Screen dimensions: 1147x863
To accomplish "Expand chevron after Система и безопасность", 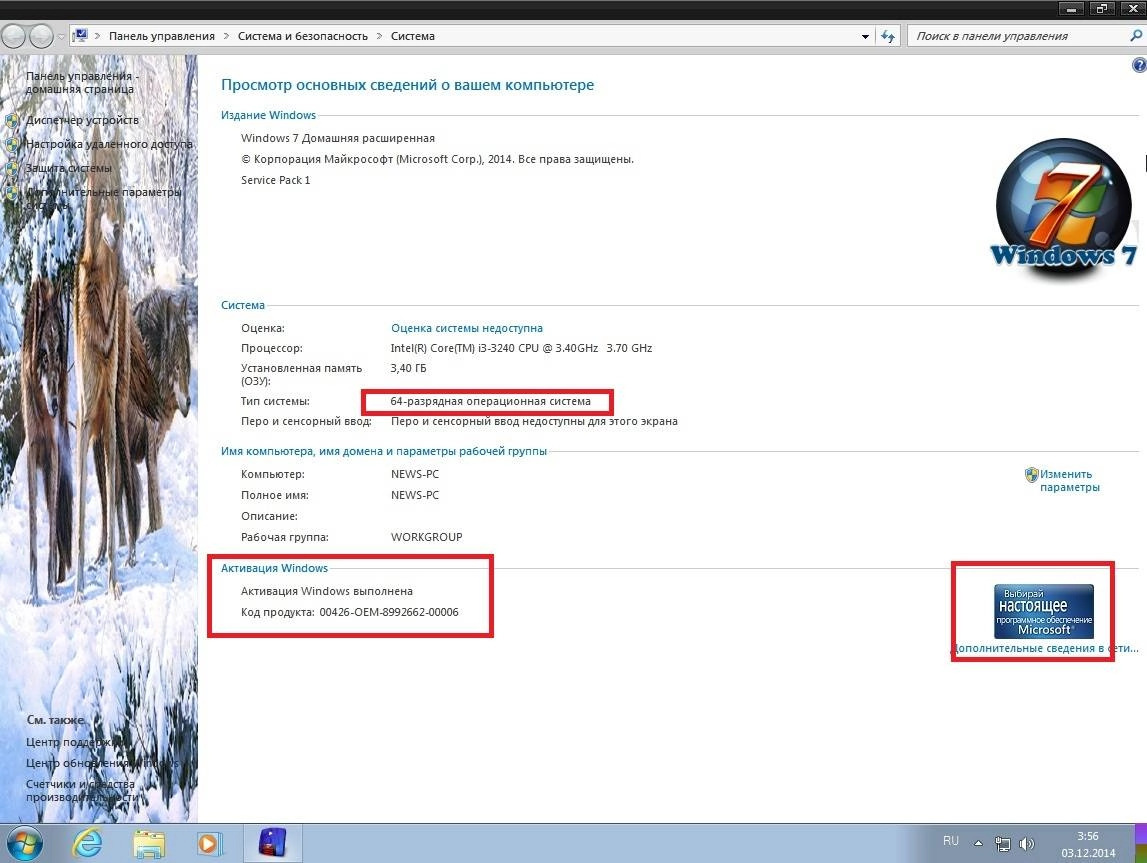I will (x=379, y=36).
